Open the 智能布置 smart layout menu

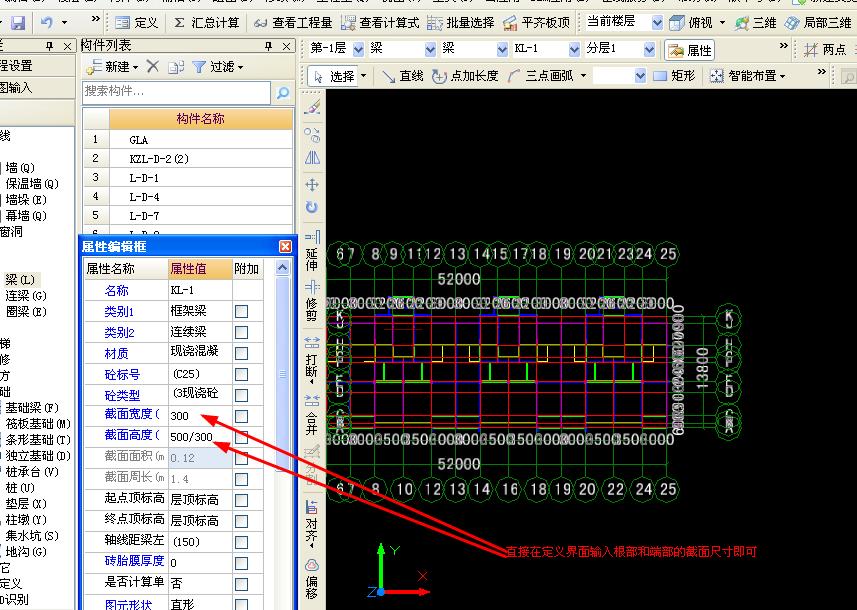tap(747, 76)
